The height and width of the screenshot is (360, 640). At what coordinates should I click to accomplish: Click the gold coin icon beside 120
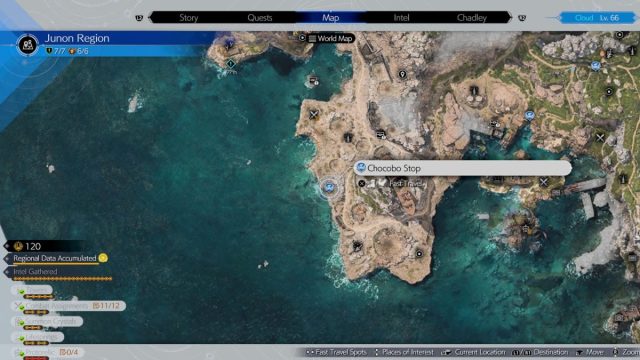click(x=18, y=246)
